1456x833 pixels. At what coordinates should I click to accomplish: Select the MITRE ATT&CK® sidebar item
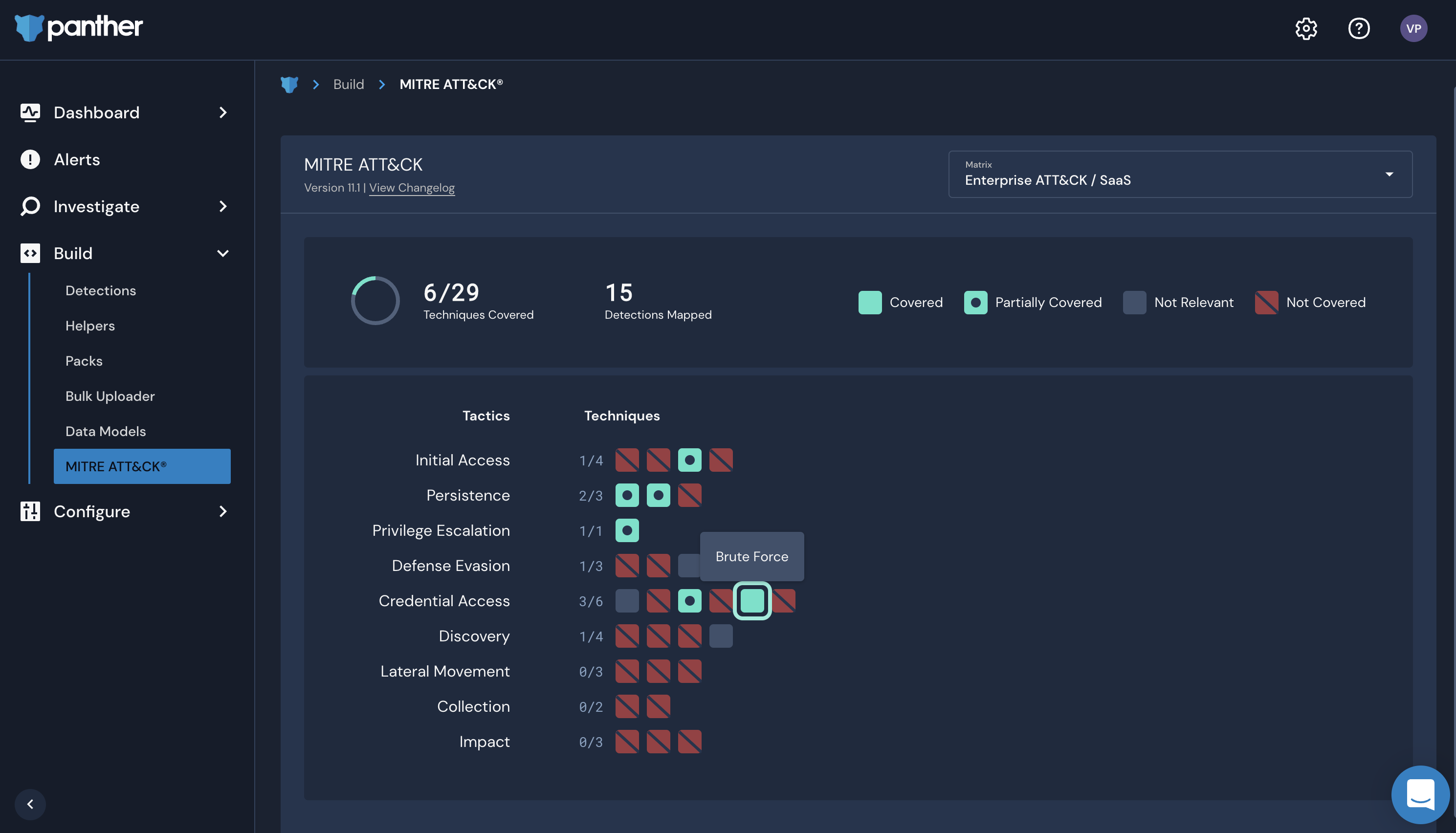pyautogui.click(x=142, y=466)
